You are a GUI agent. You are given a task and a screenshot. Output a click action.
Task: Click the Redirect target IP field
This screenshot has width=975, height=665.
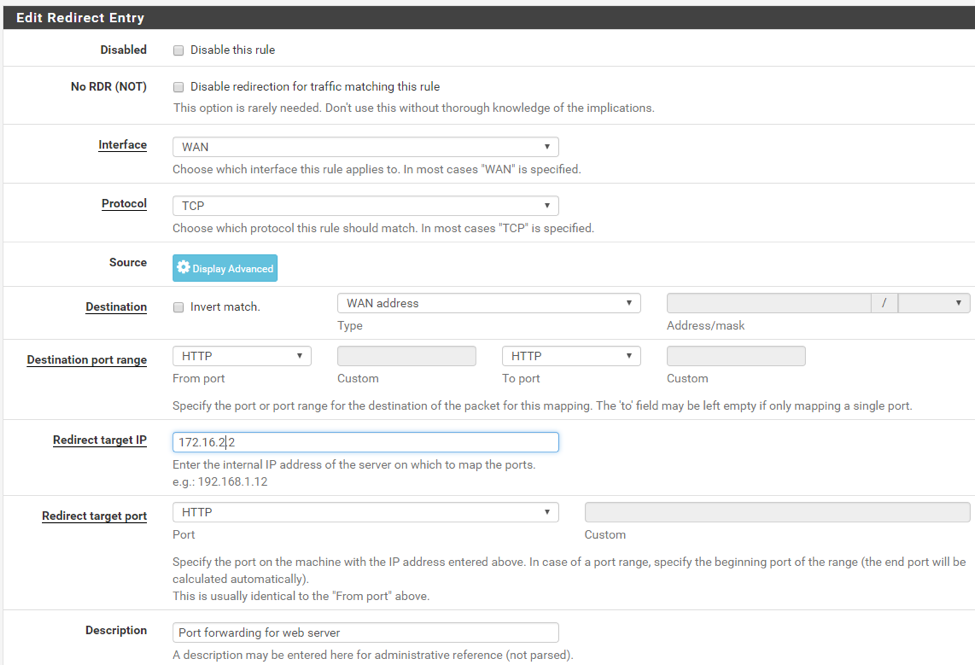point(366,442)
